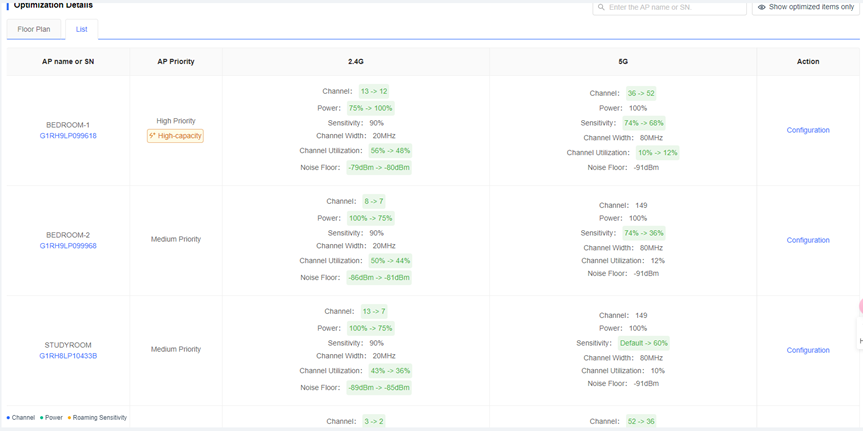Click the search magnifier icon
Screen dimensions: 863x431
click(x=601, y=7)
